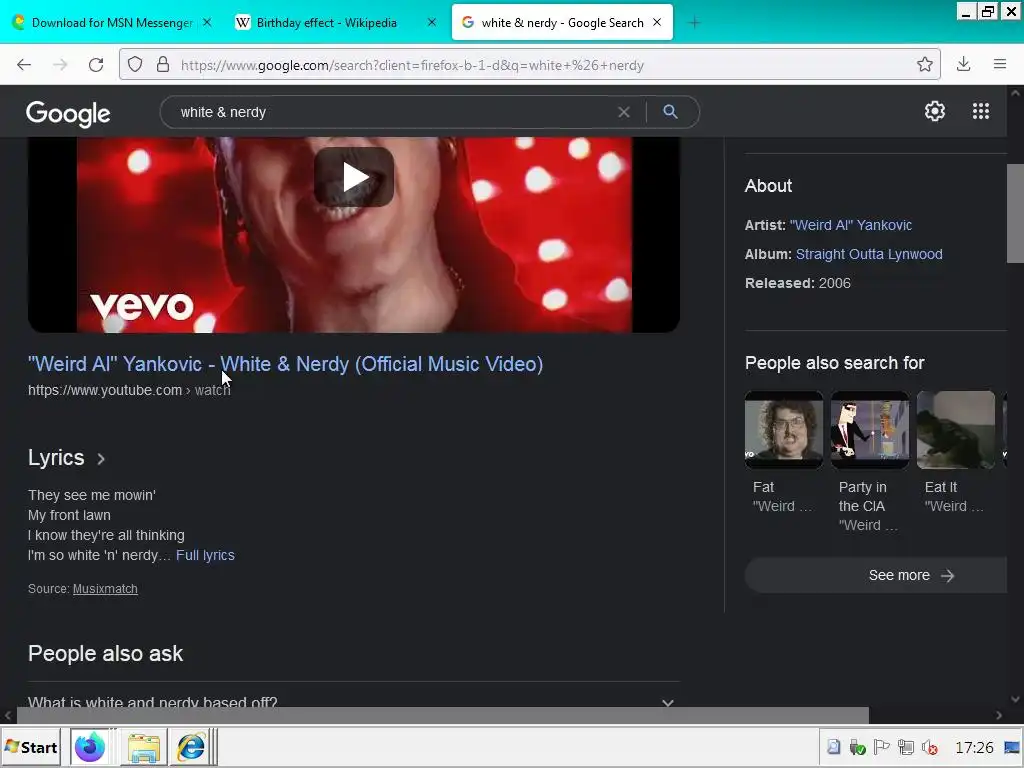Launch Internet Explorer from taskbar
The height and width of the screenshot is (768, 1024).
click(x=191, y=747)
